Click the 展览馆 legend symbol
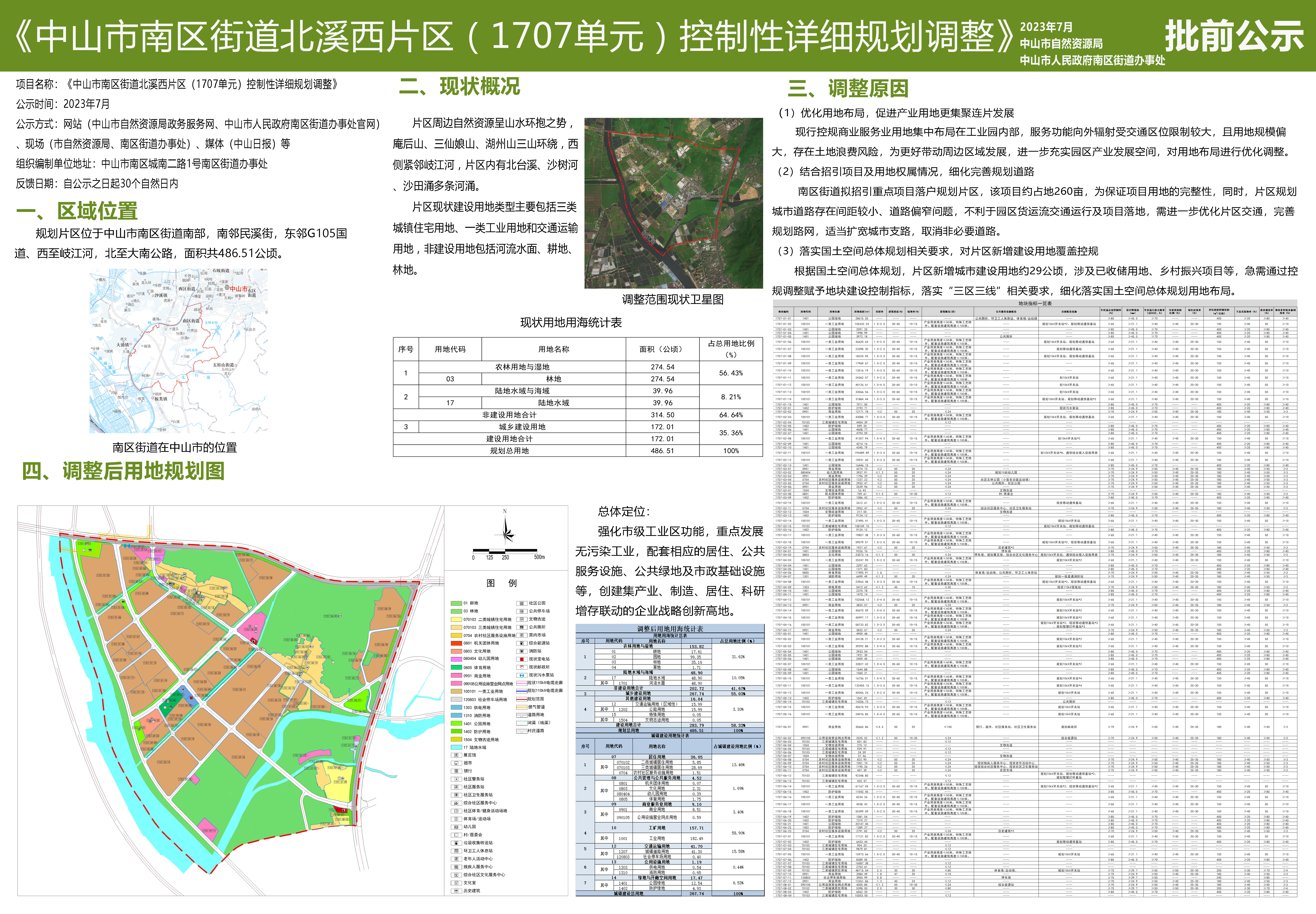Viewport: 1316px width, 914px height. point(456,755)
